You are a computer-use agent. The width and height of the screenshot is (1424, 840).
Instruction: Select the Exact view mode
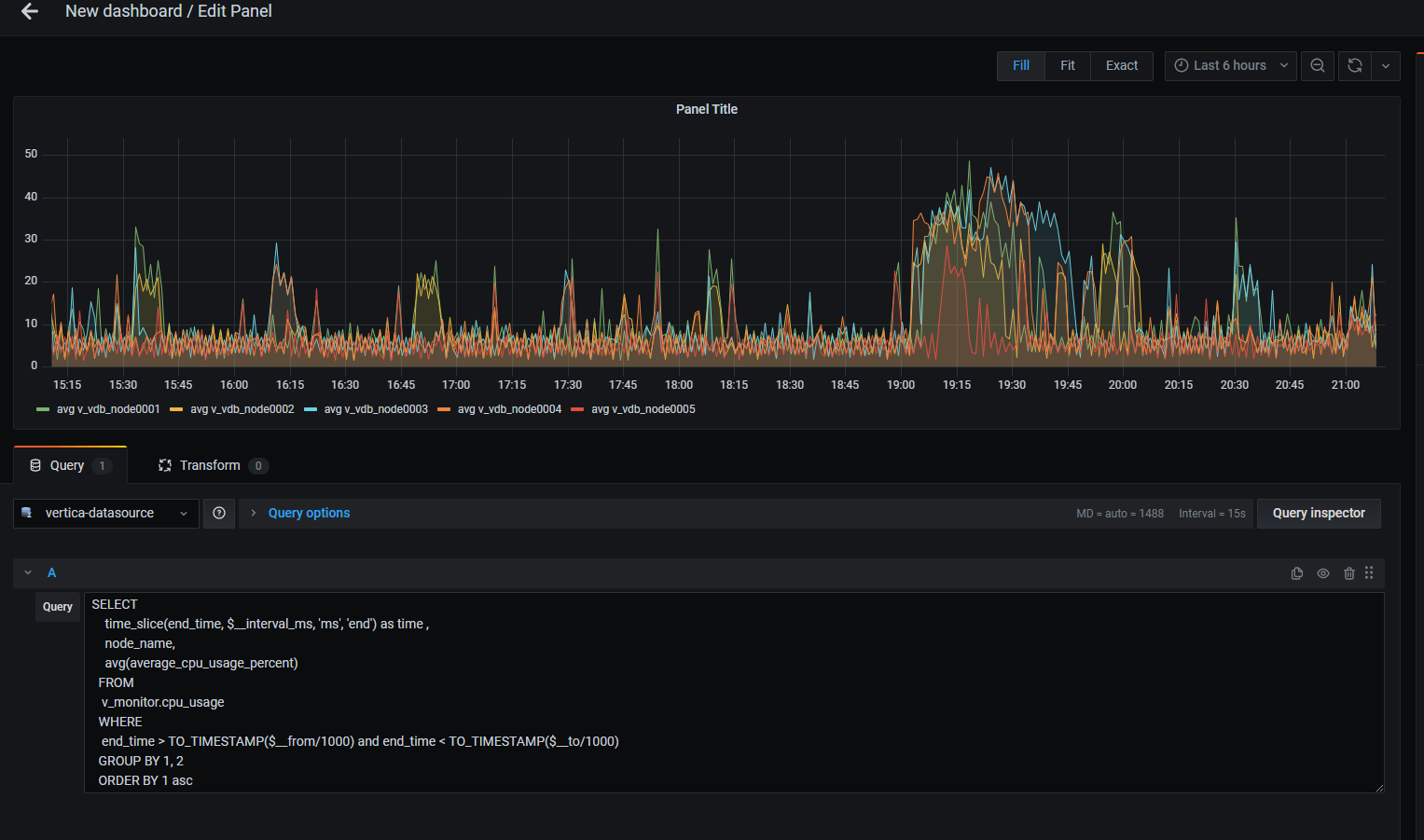1122,65
